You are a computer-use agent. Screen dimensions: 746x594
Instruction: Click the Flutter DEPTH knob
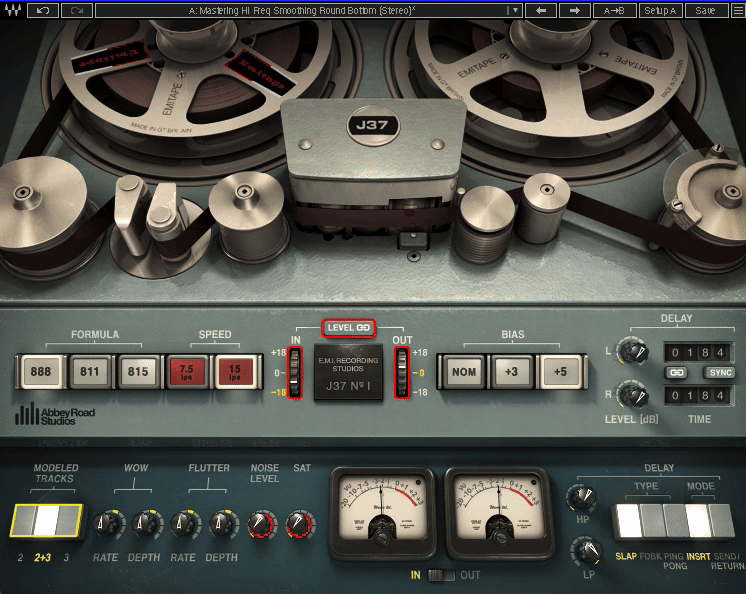222,524
